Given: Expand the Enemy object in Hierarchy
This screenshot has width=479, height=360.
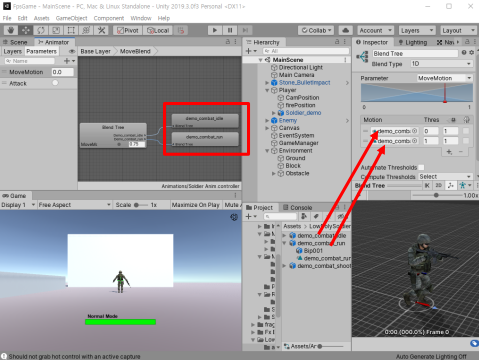Looking at the screenshot, I should click(267, 120).
